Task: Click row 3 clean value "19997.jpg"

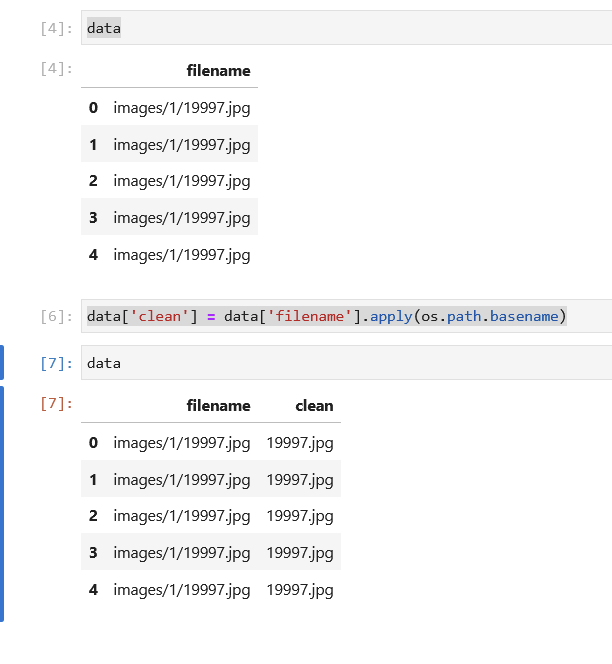Action: pyautogui.click(x=300, y=553)
